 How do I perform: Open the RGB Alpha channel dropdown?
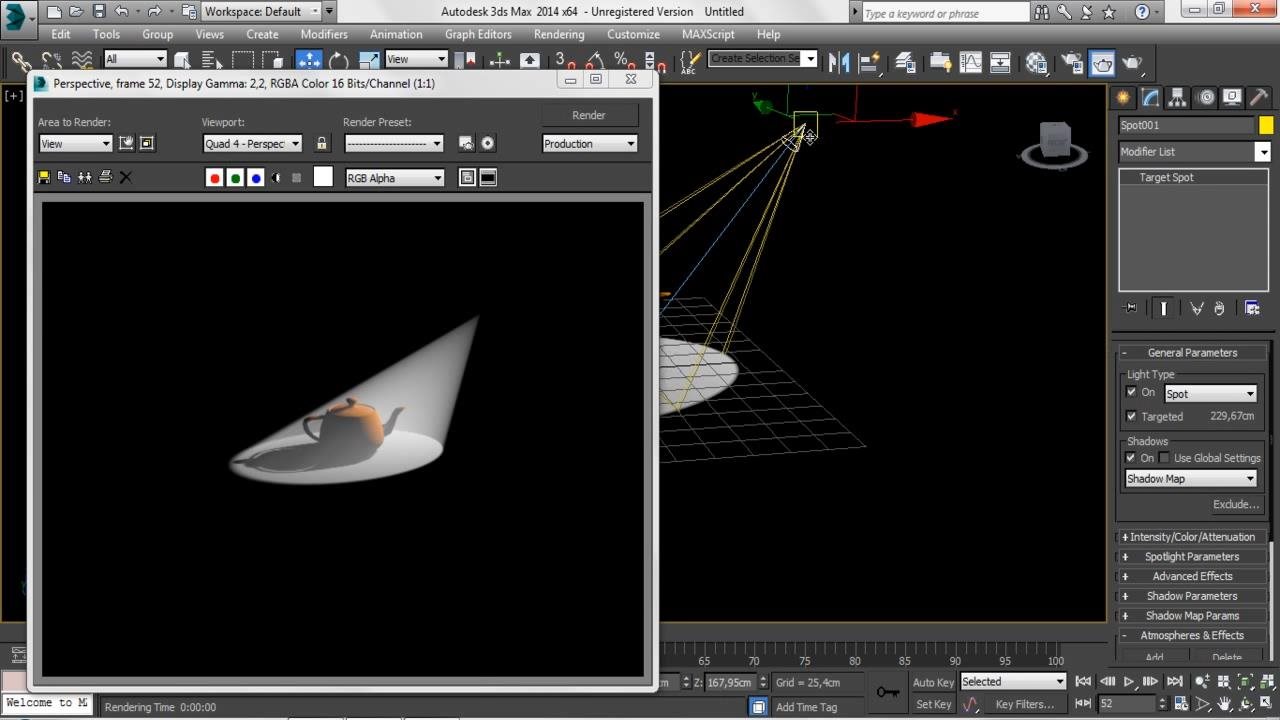395,178
